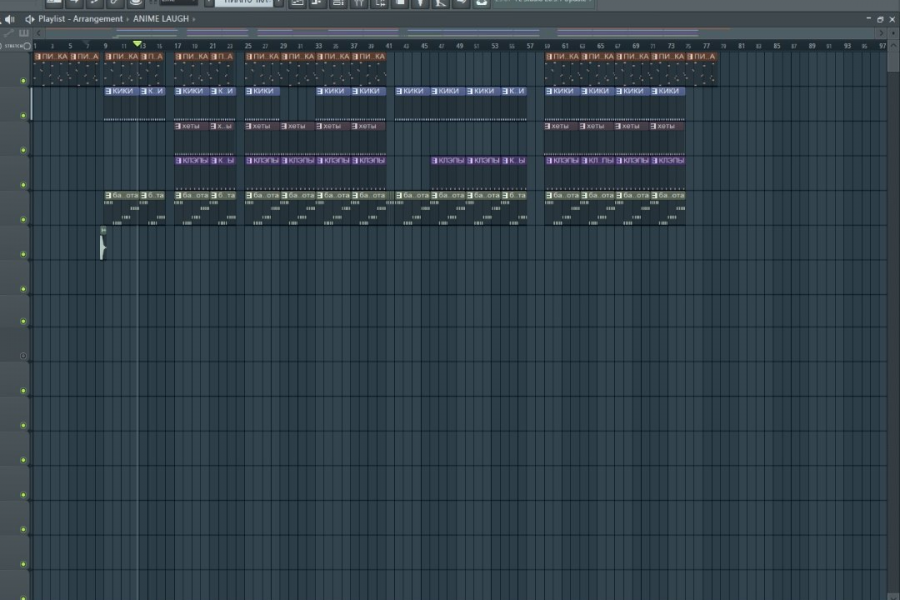Open the clip menu icon of the клэпы clip at bar 17

click(179, 161)
